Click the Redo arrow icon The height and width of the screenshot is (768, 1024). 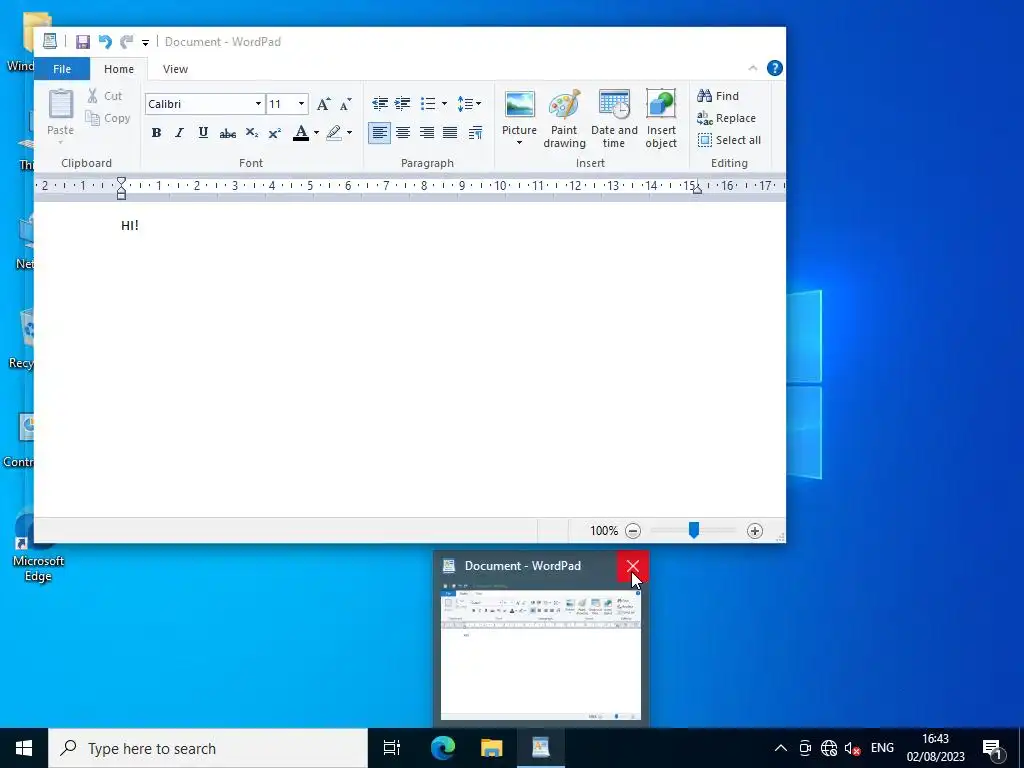click(x=127, y=42)
